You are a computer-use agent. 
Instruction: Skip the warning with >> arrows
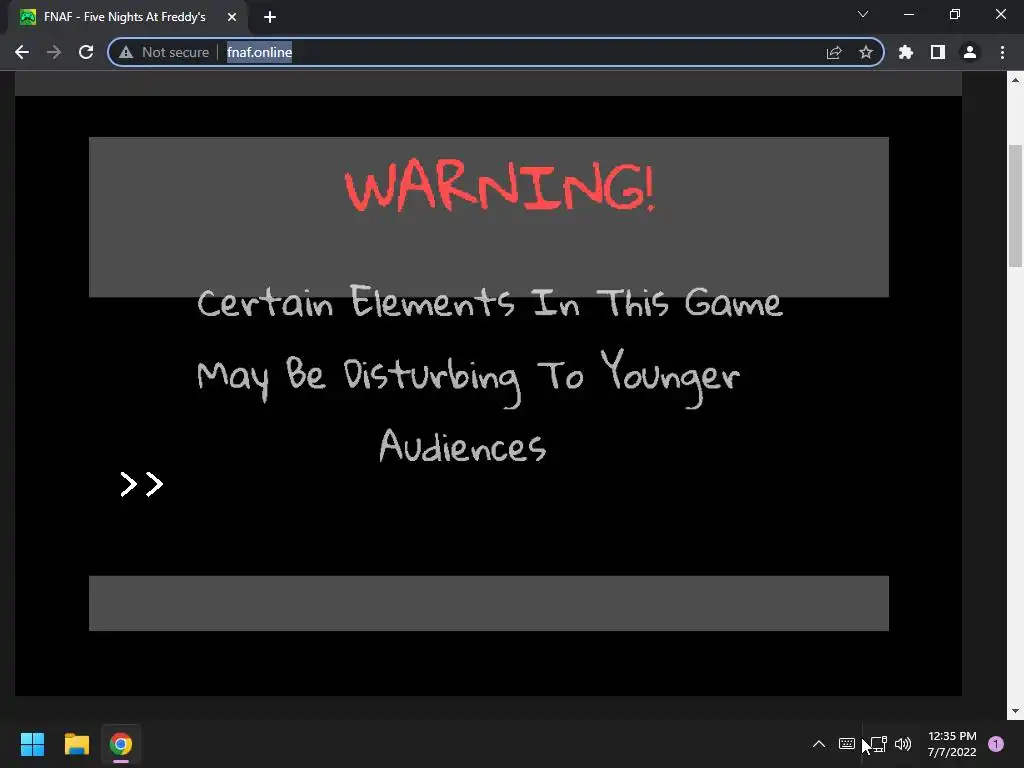(x=142, y=484)
